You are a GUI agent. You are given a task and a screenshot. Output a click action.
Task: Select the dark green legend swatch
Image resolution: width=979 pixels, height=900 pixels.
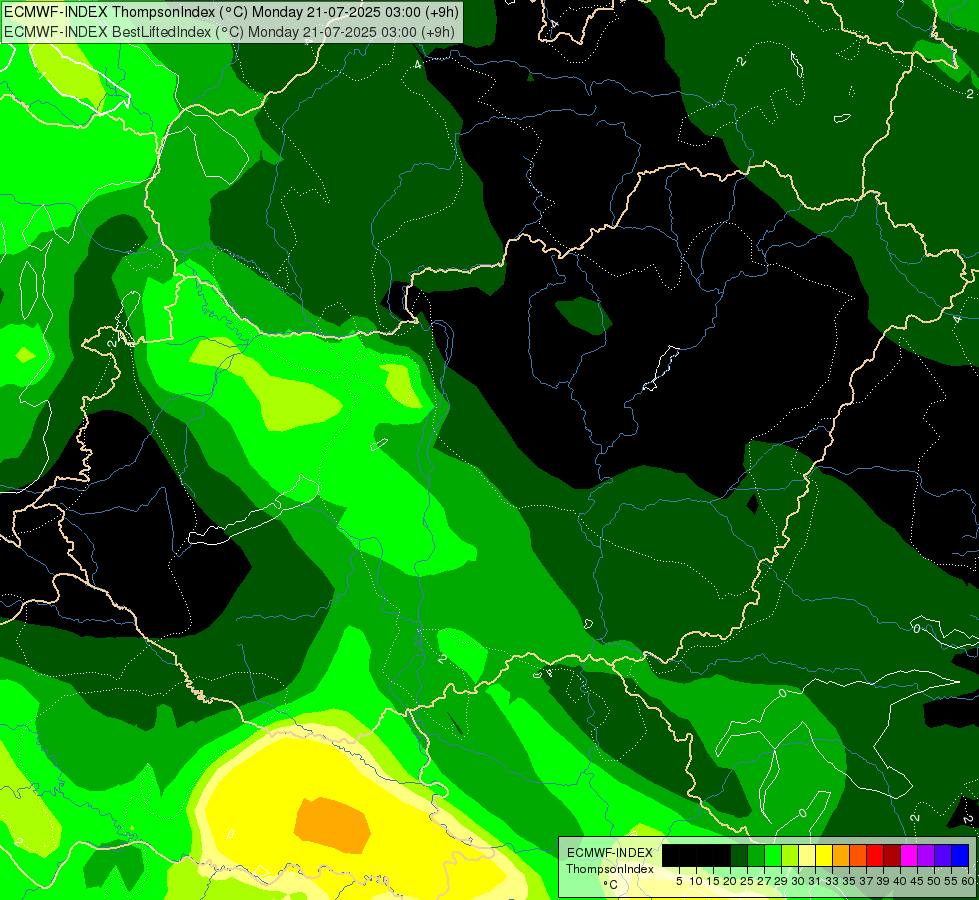[739, 855]
